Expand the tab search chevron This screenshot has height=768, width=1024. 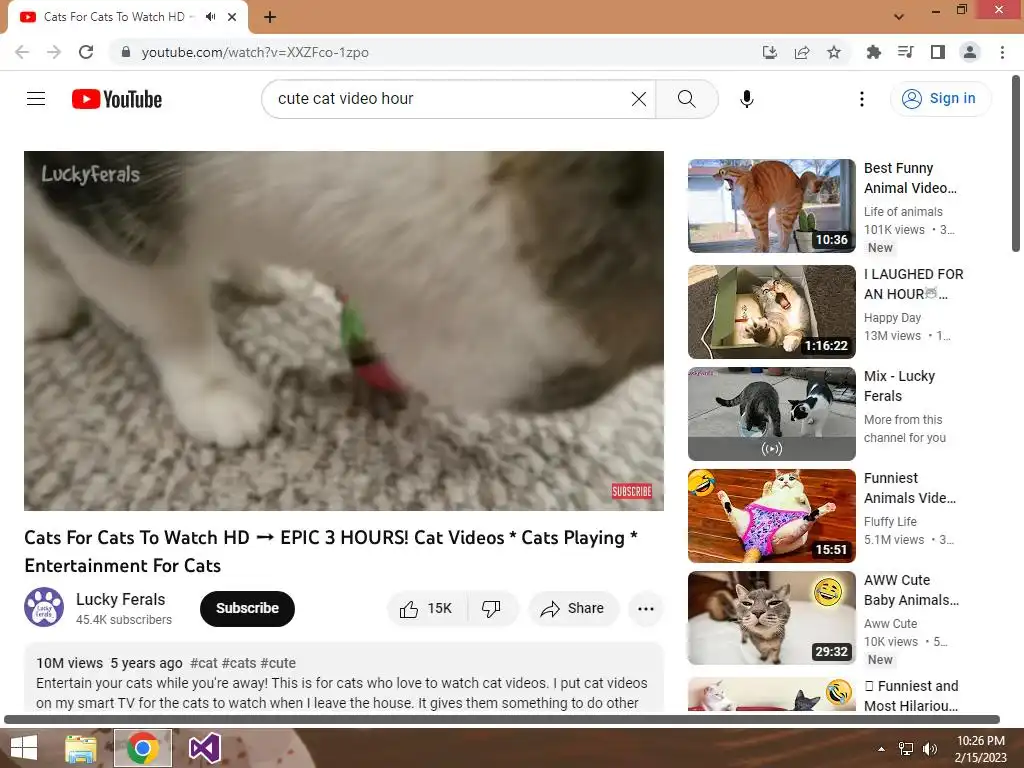click(899, 17)
